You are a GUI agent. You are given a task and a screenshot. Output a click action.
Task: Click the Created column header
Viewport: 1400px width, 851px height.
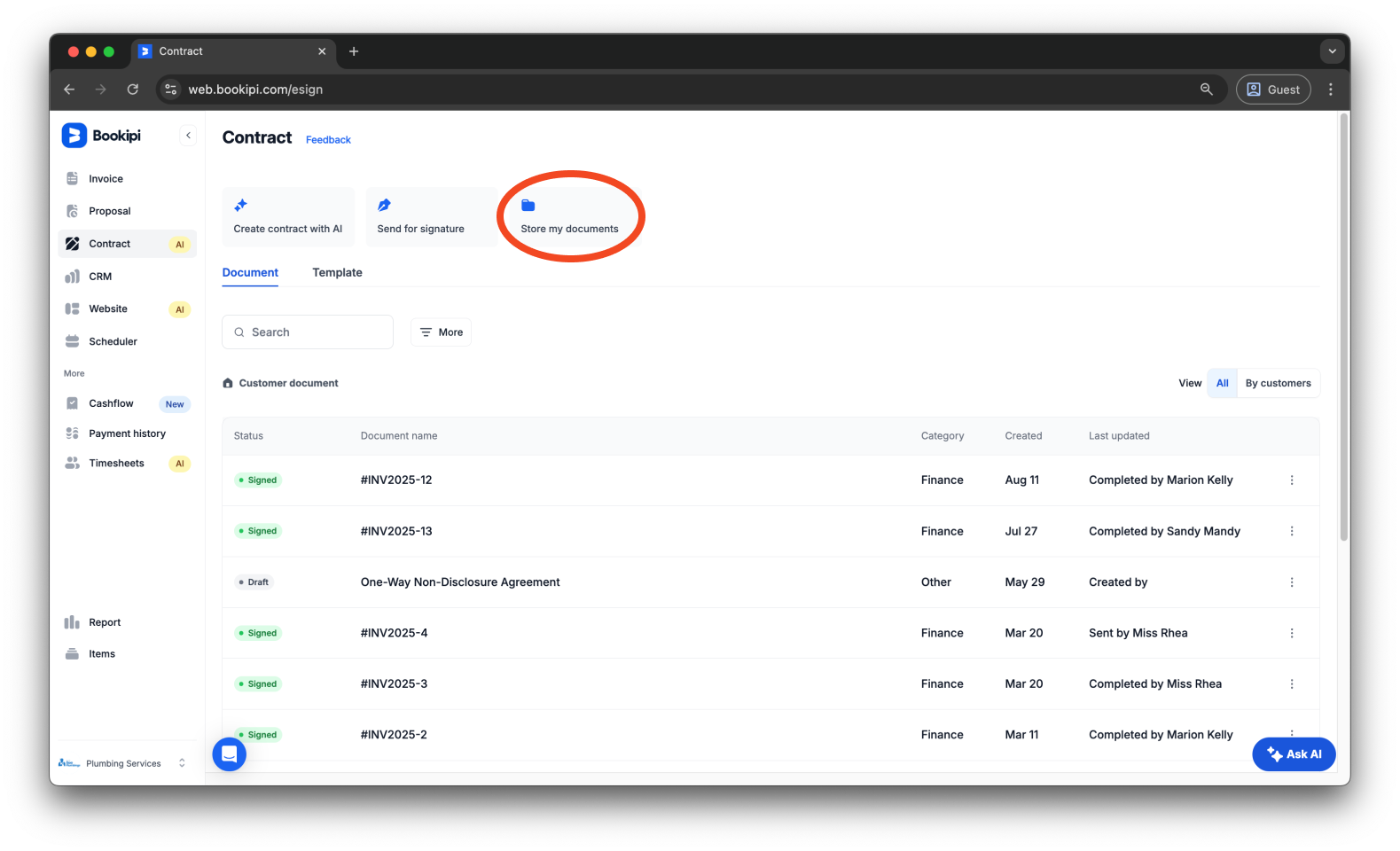pyautogui.click(x=1023, y=436)
